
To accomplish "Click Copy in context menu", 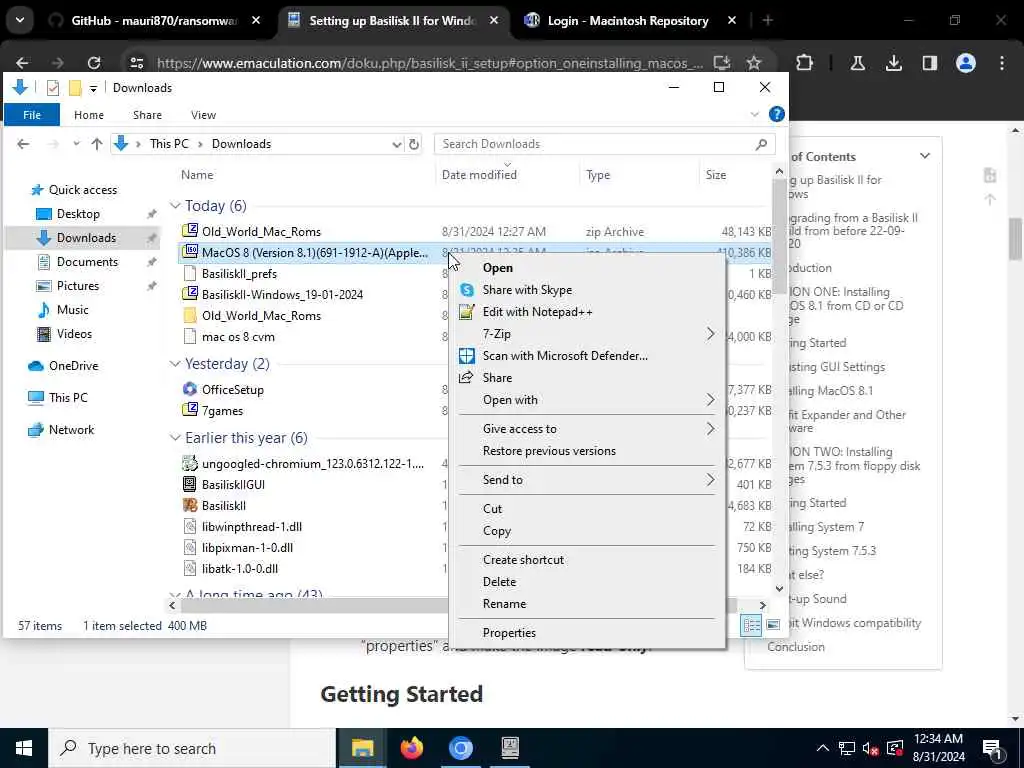I will (496, 531).
